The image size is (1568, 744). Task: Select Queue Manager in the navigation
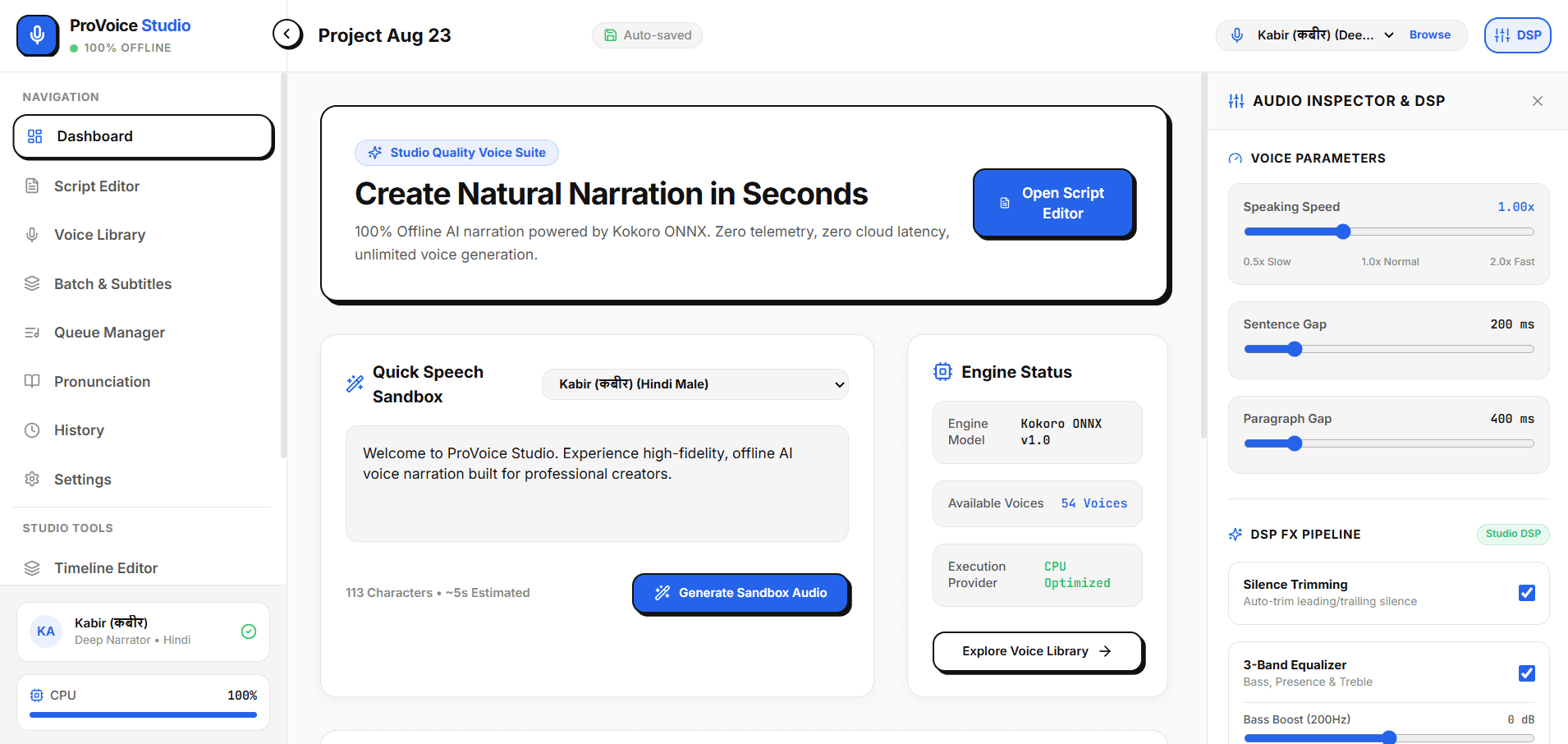(x=144, y=333)
